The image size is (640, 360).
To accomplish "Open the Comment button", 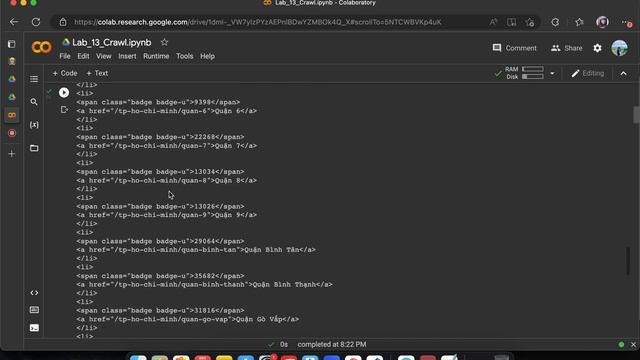I will click(514, 48).
